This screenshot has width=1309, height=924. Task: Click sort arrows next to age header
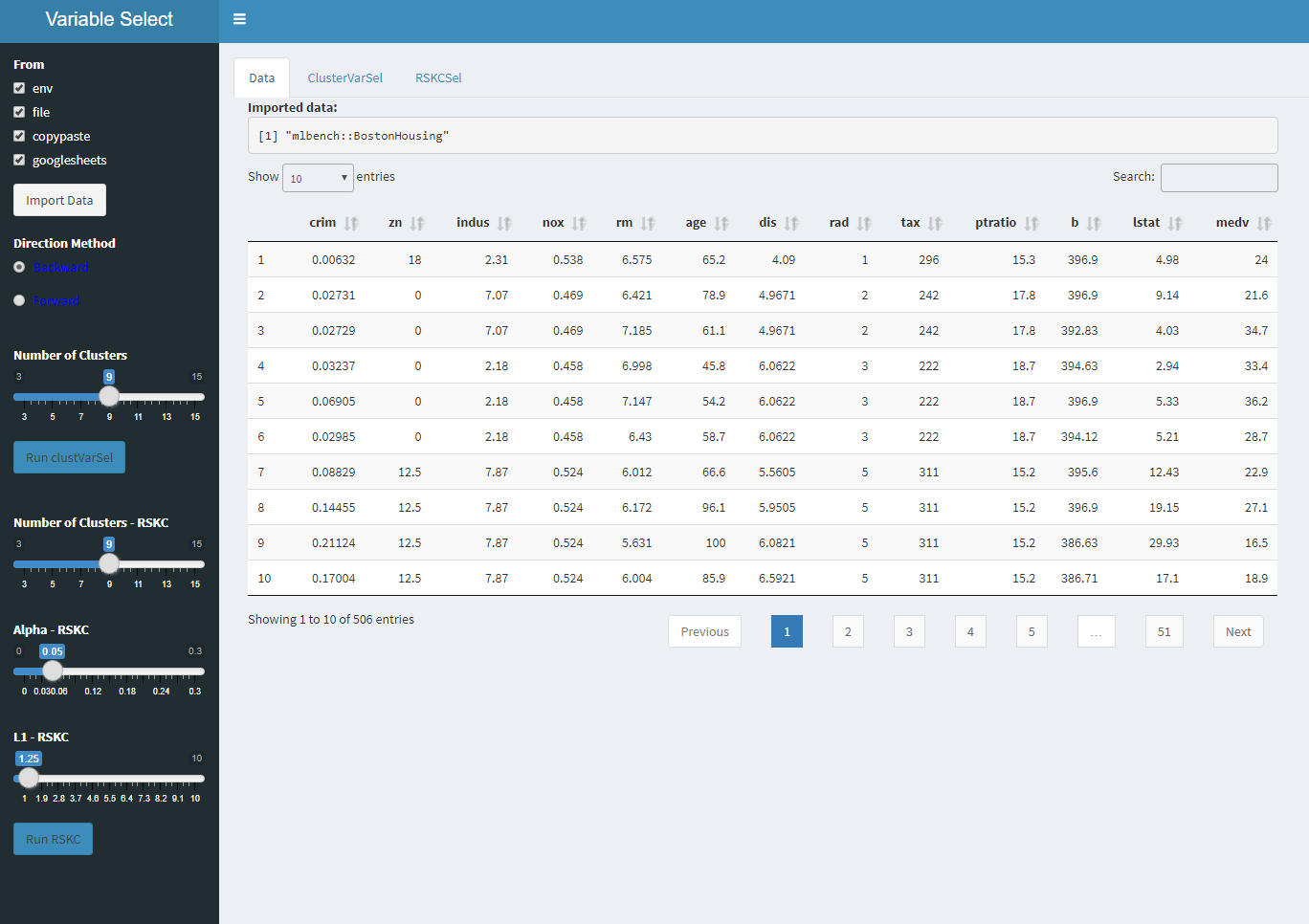coord(721,223)
